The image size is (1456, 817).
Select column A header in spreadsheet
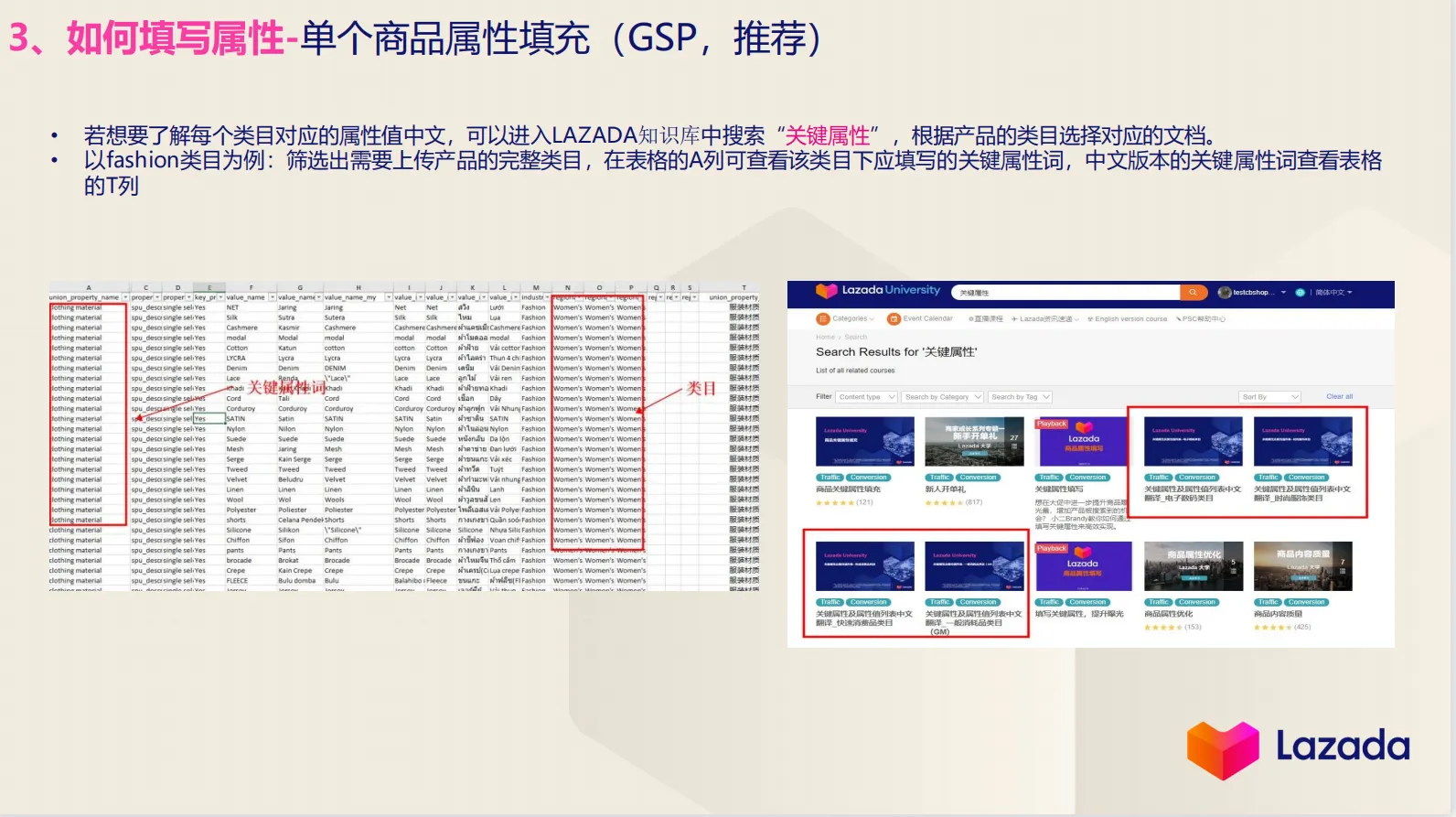[89, 287]
